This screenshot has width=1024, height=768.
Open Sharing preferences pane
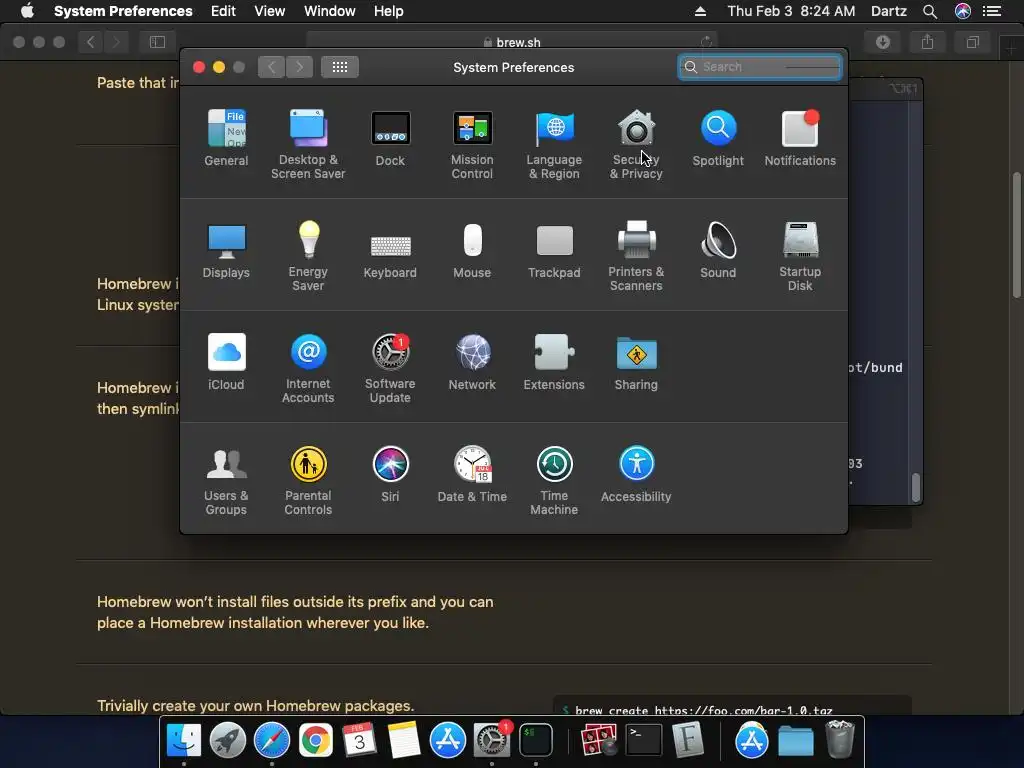[636, 362]
